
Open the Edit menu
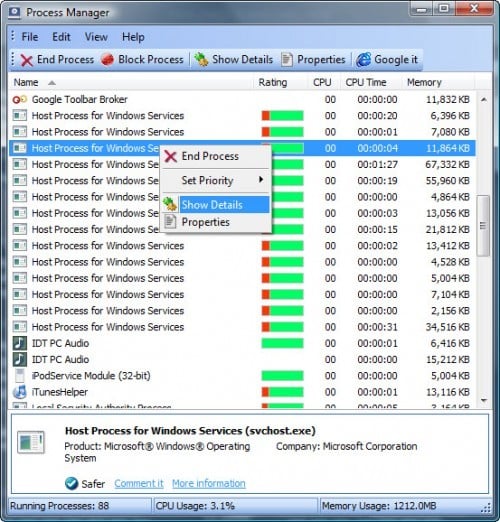tap(61, 37)
